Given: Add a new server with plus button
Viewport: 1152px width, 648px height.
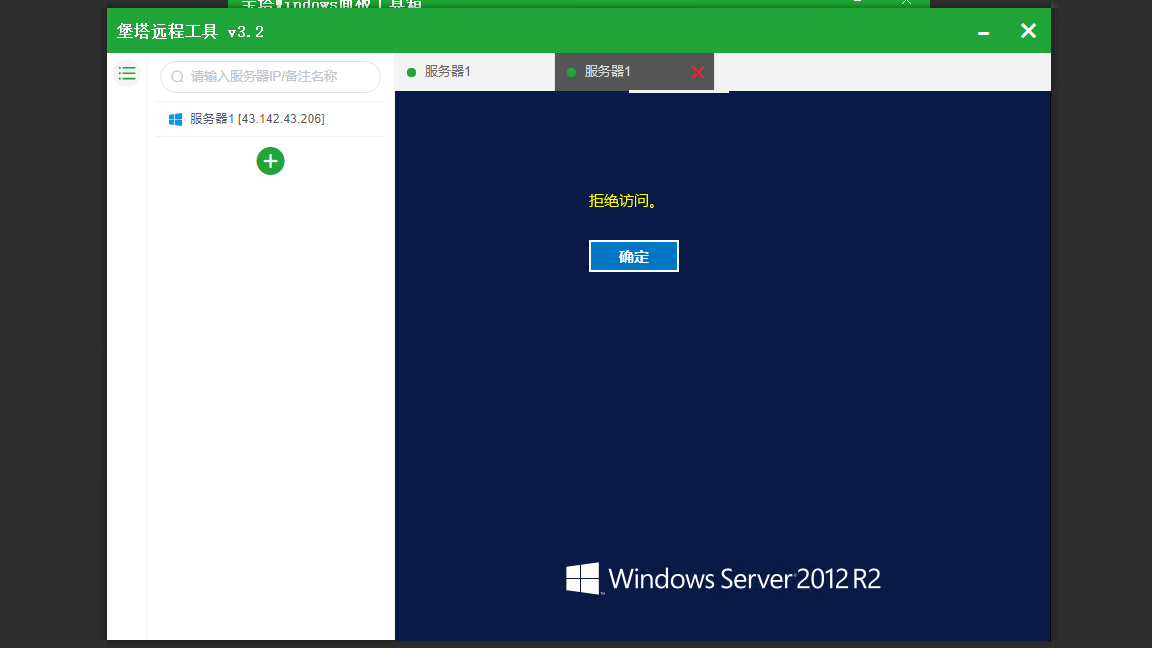Looking at the screenshot, I should [270, 161].
